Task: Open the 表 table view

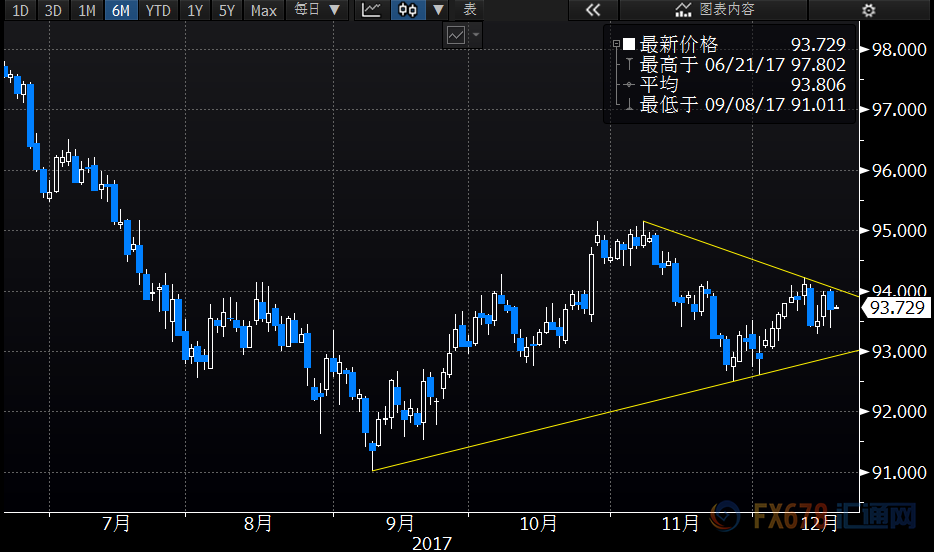Action: (x=470, y=10)
